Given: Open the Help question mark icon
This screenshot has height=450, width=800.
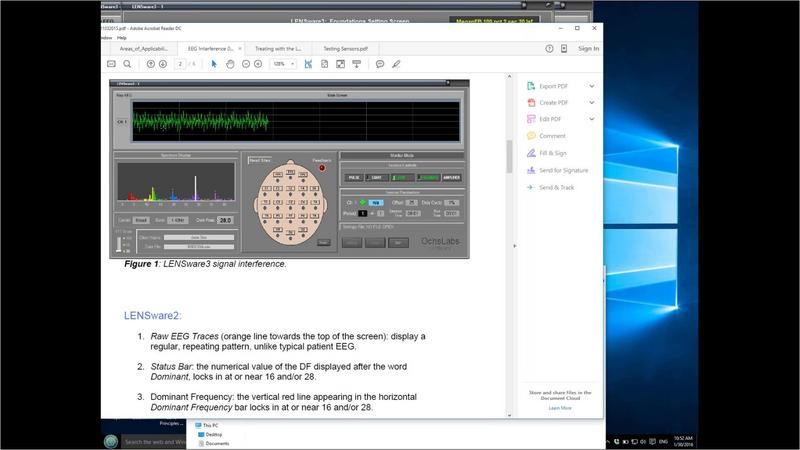Looking at the screenshot, I should 549,48.
